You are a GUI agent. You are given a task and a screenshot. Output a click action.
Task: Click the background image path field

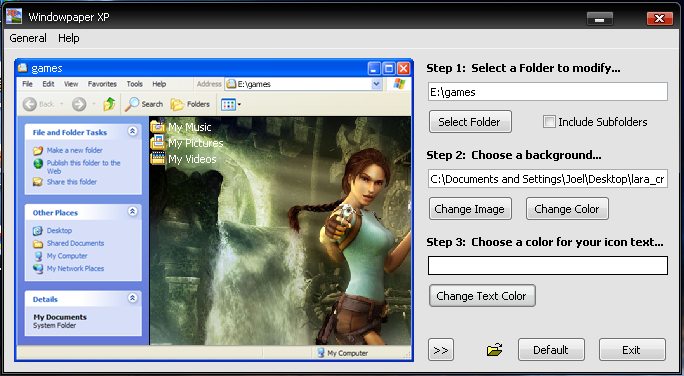[547, 179]
